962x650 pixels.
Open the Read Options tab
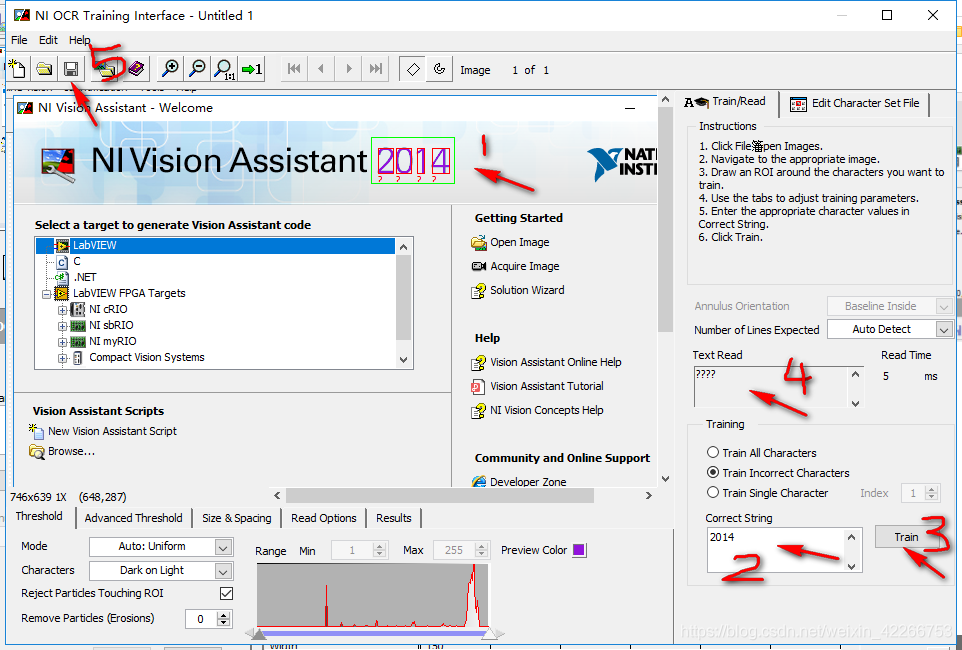tap(323, 518)
